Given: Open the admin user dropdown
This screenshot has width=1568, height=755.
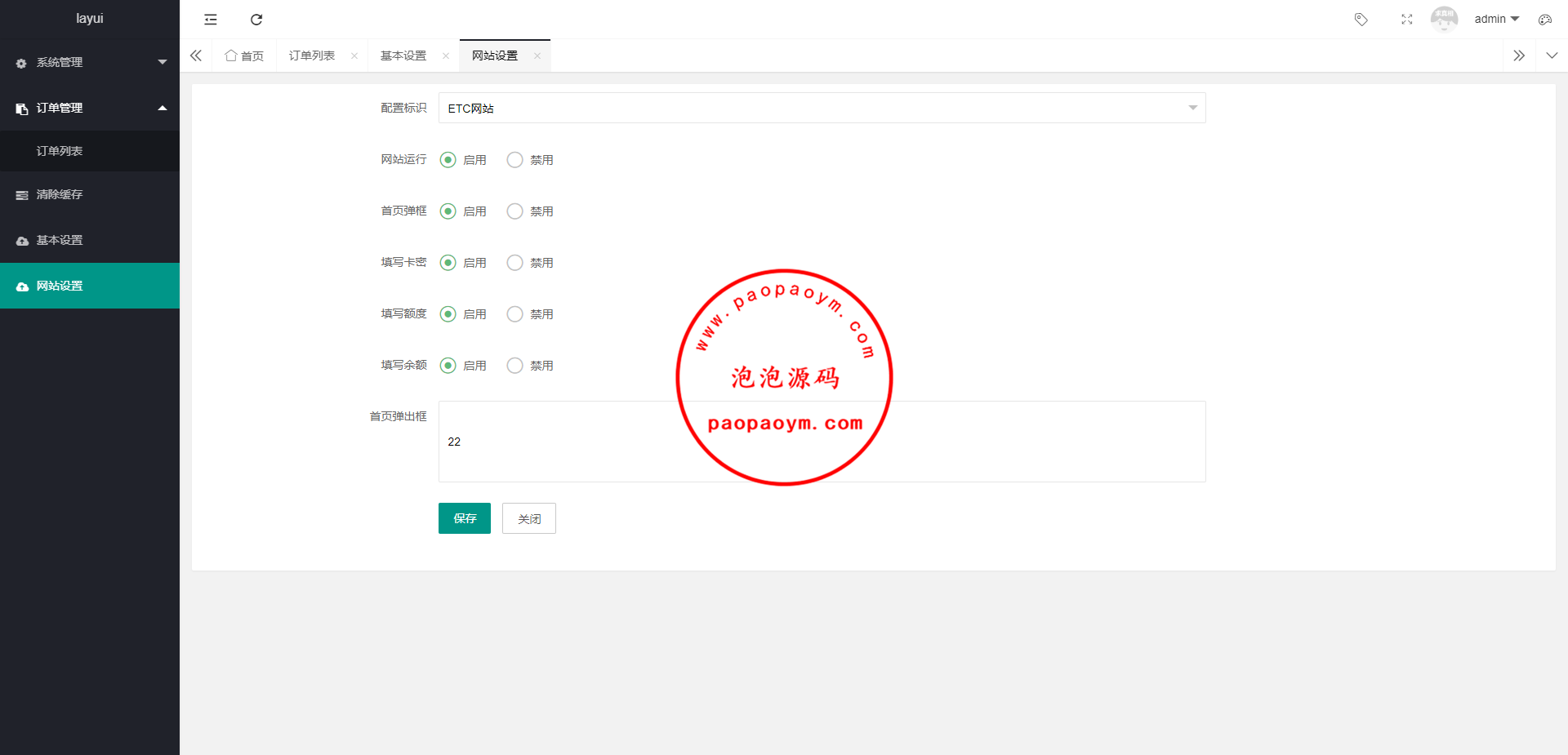Looking at the screenshot, I should 1496,19.
